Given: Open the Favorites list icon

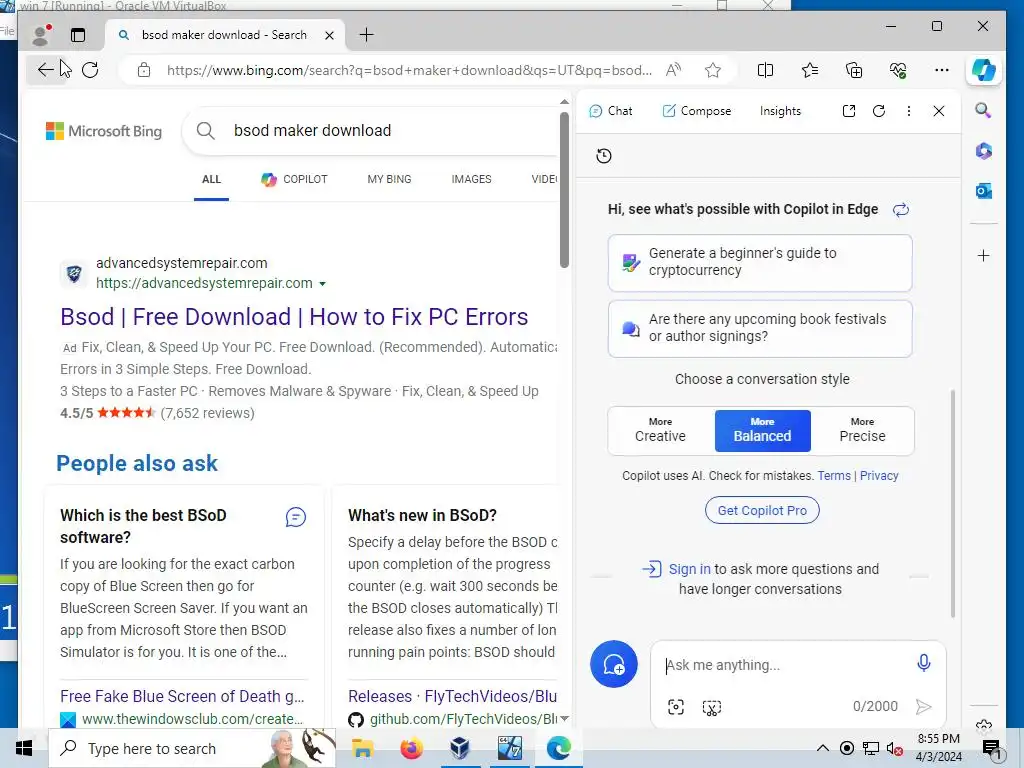Looking at the screenshot, I should [x=810, y=70].
